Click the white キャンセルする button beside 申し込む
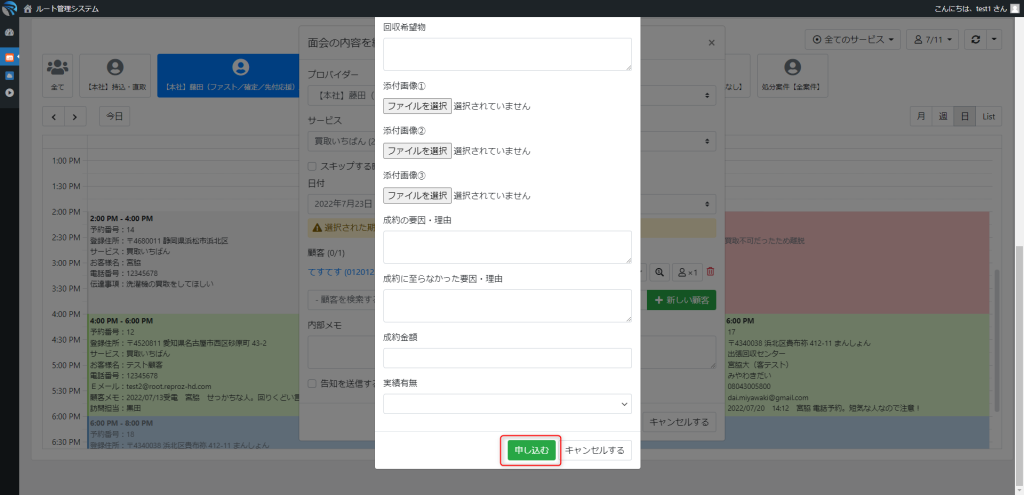This screenshot has width=1024, height=495. click(x=595, y=450)
